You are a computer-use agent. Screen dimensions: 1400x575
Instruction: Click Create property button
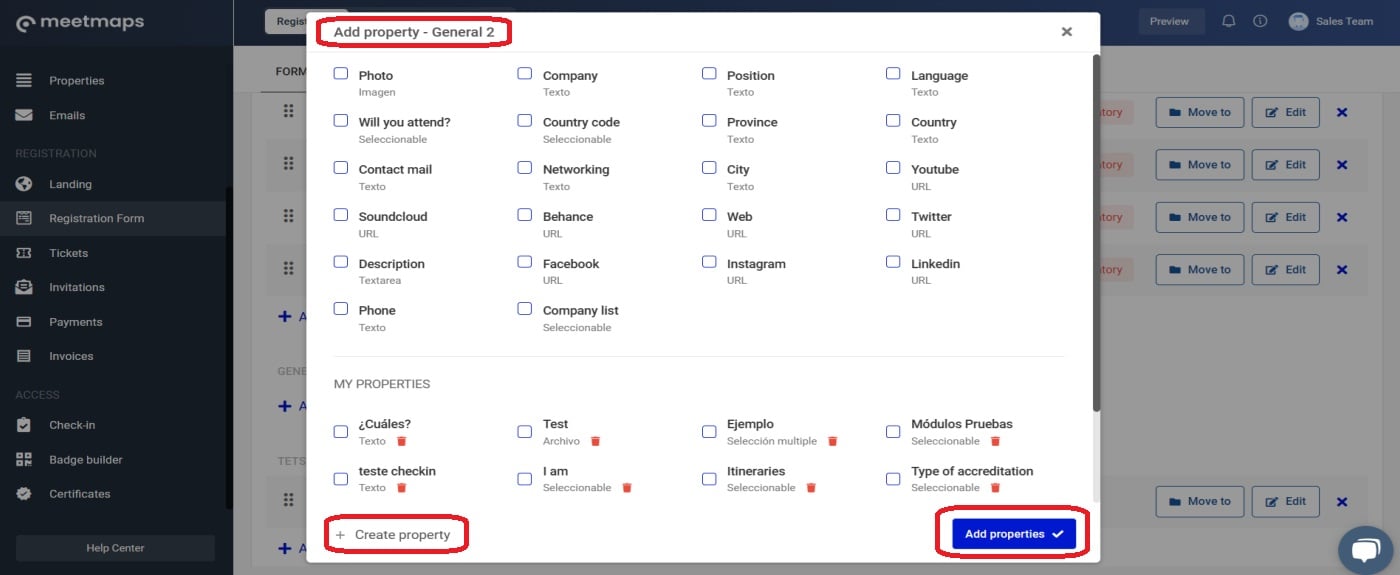click(x=393, y=535)
